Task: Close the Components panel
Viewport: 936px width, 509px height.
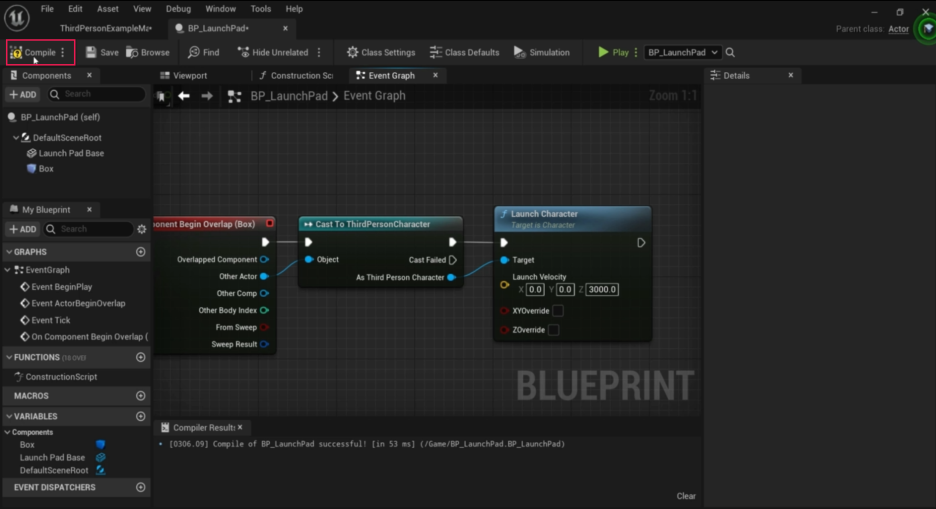Action: pyautogui.click(x=90, y=75)
